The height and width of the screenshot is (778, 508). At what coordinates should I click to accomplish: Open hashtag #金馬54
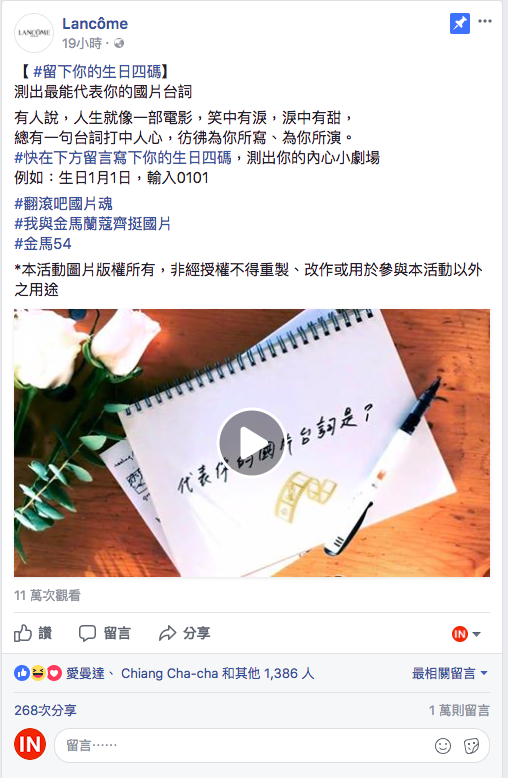click(43, 244)
